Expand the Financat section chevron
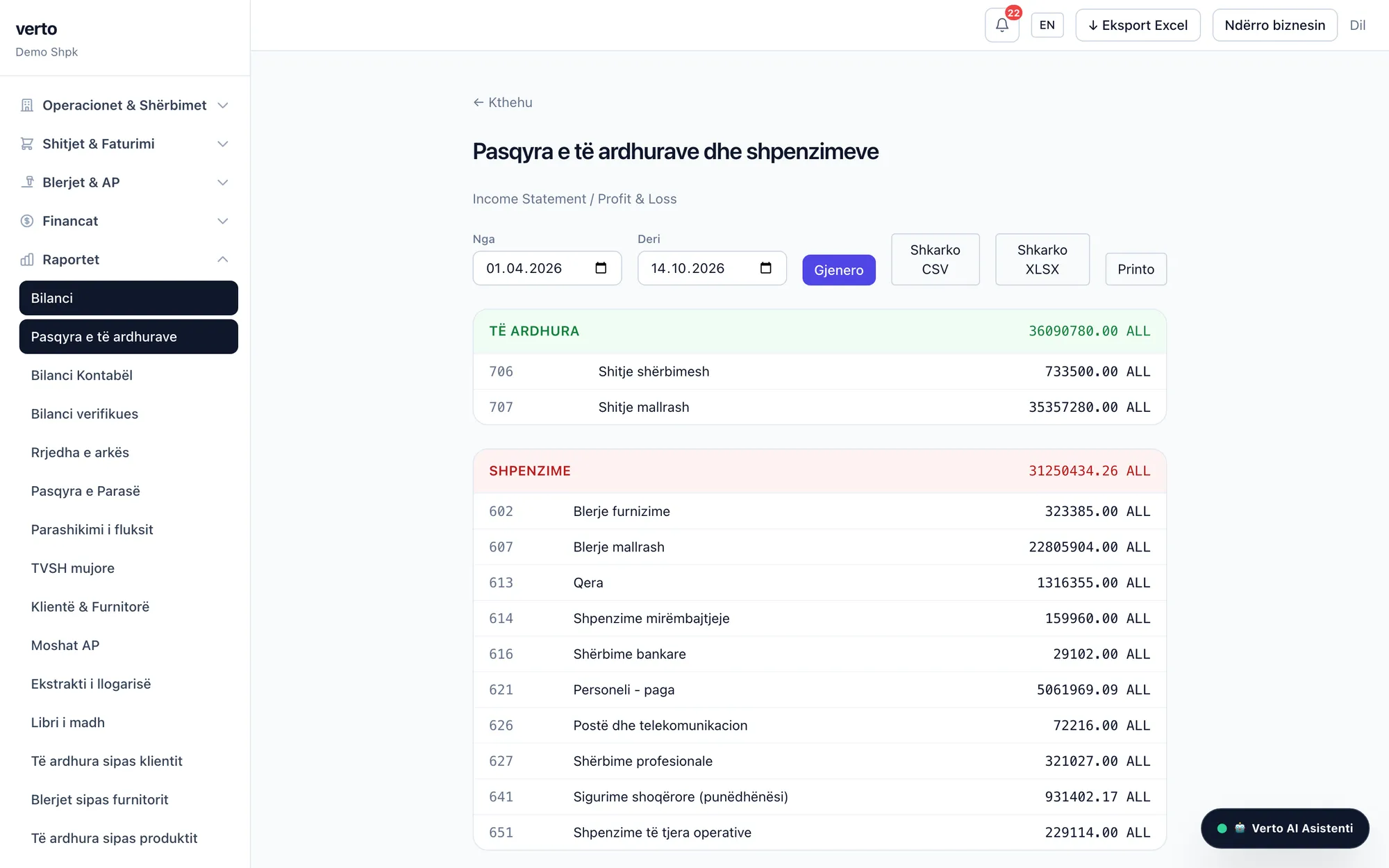 [x=223, y=221]
